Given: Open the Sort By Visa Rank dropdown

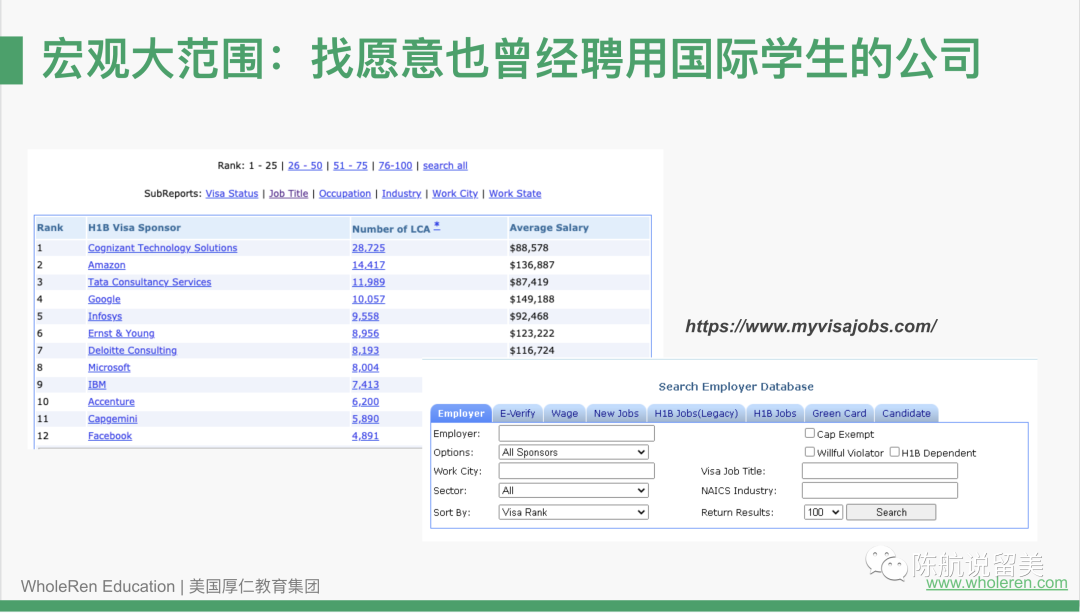Looking at the screenshot, I should coord(573,512).
